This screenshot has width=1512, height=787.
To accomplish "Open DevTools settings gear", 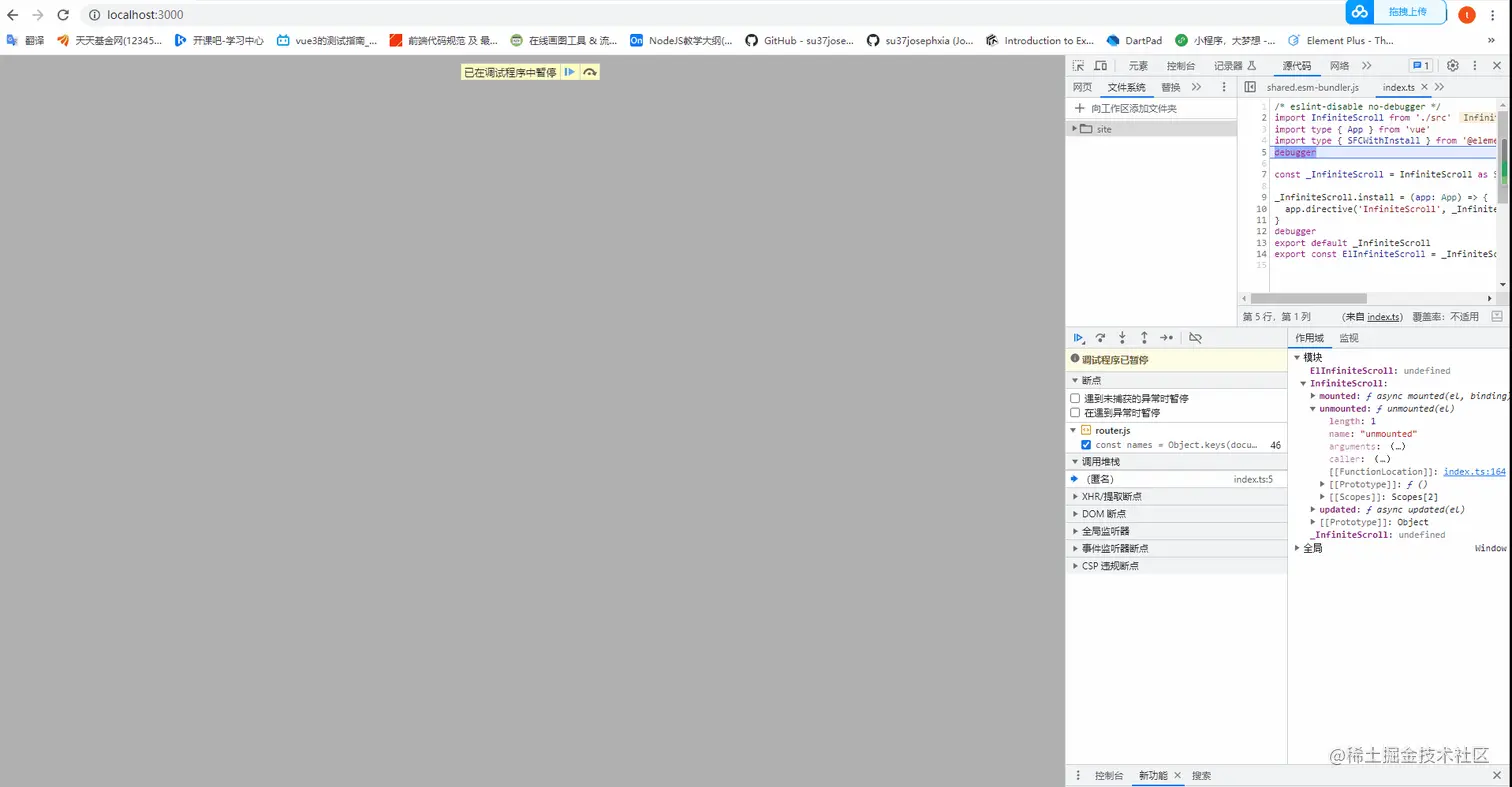I will pyautogui.click(x=1453, y=66).
